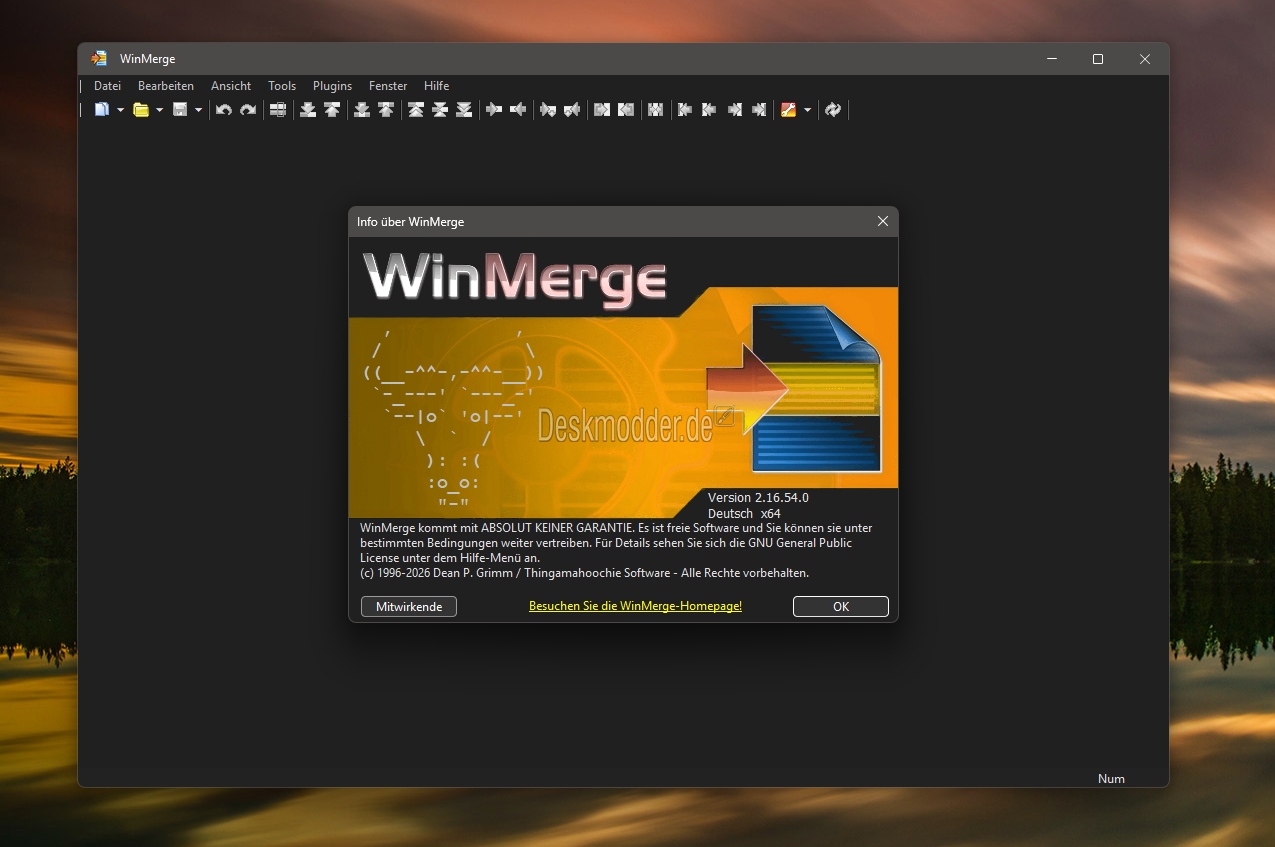1275x847 pixels.
Task: Click the Refresh icon at the toolbar end
Action: (x=833, y=110)
